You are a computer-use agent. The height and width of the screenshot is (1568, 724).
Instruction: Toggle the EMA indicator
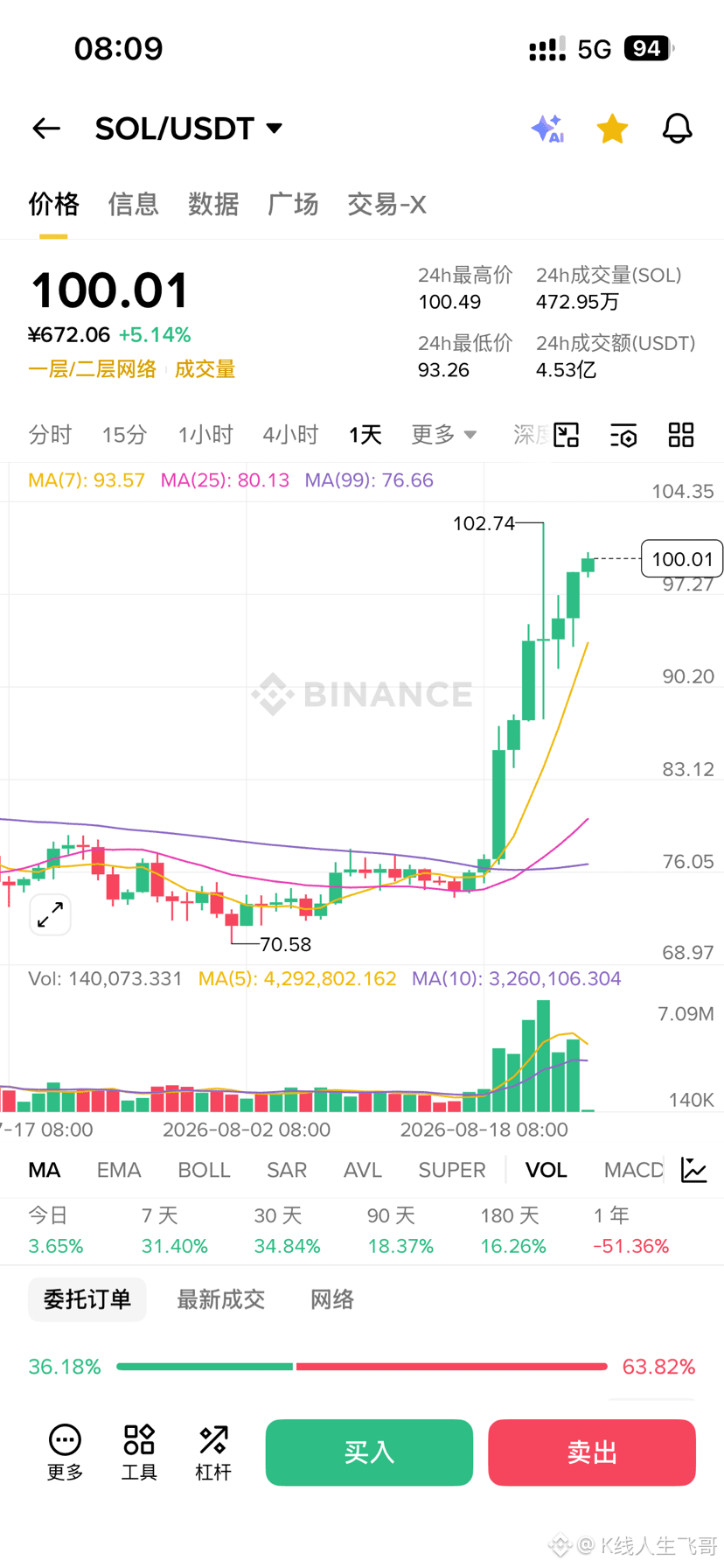(x=119, y=1171)
